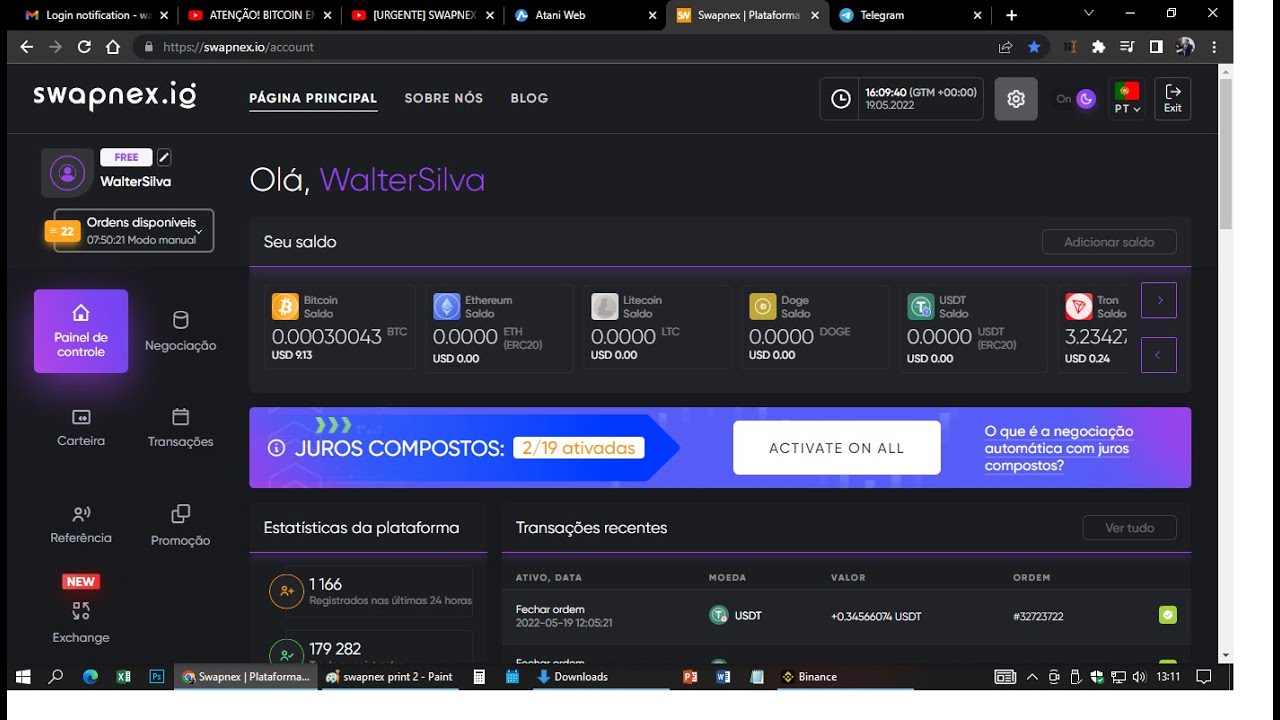Select the Doge balance card
The image size is (1280, 720).
(x=815, y=328)
